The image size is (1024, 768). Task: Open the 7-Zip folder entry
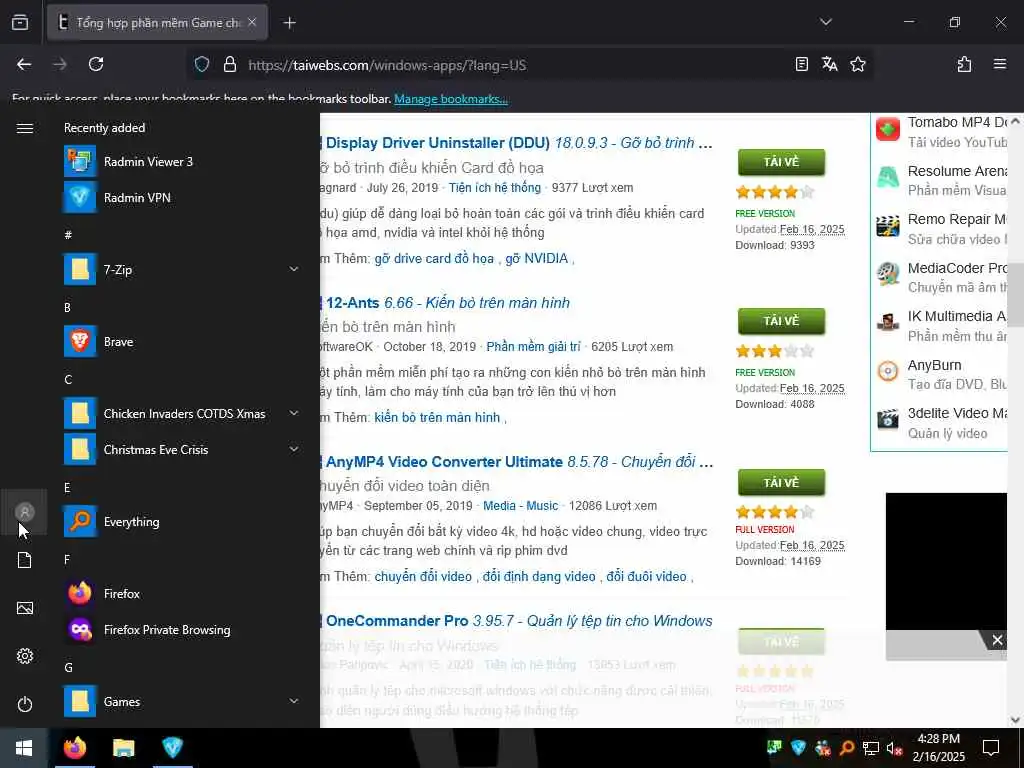coord(183,269)
